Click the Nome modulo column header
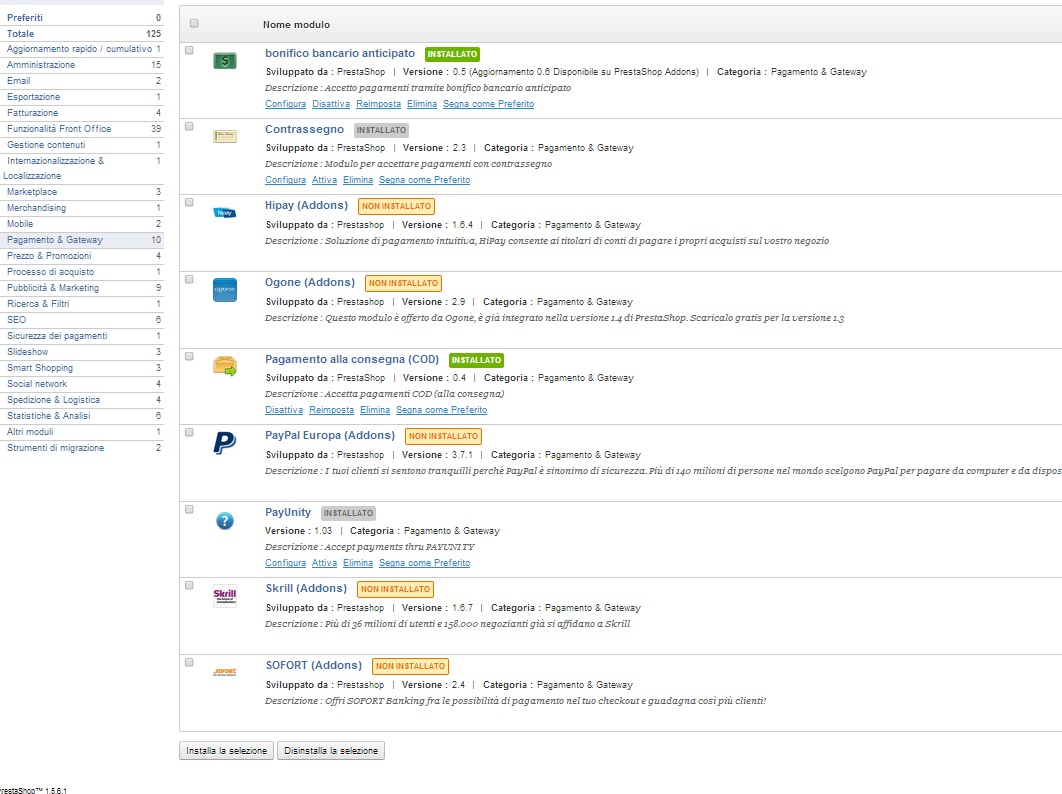 tap(297, 24)
